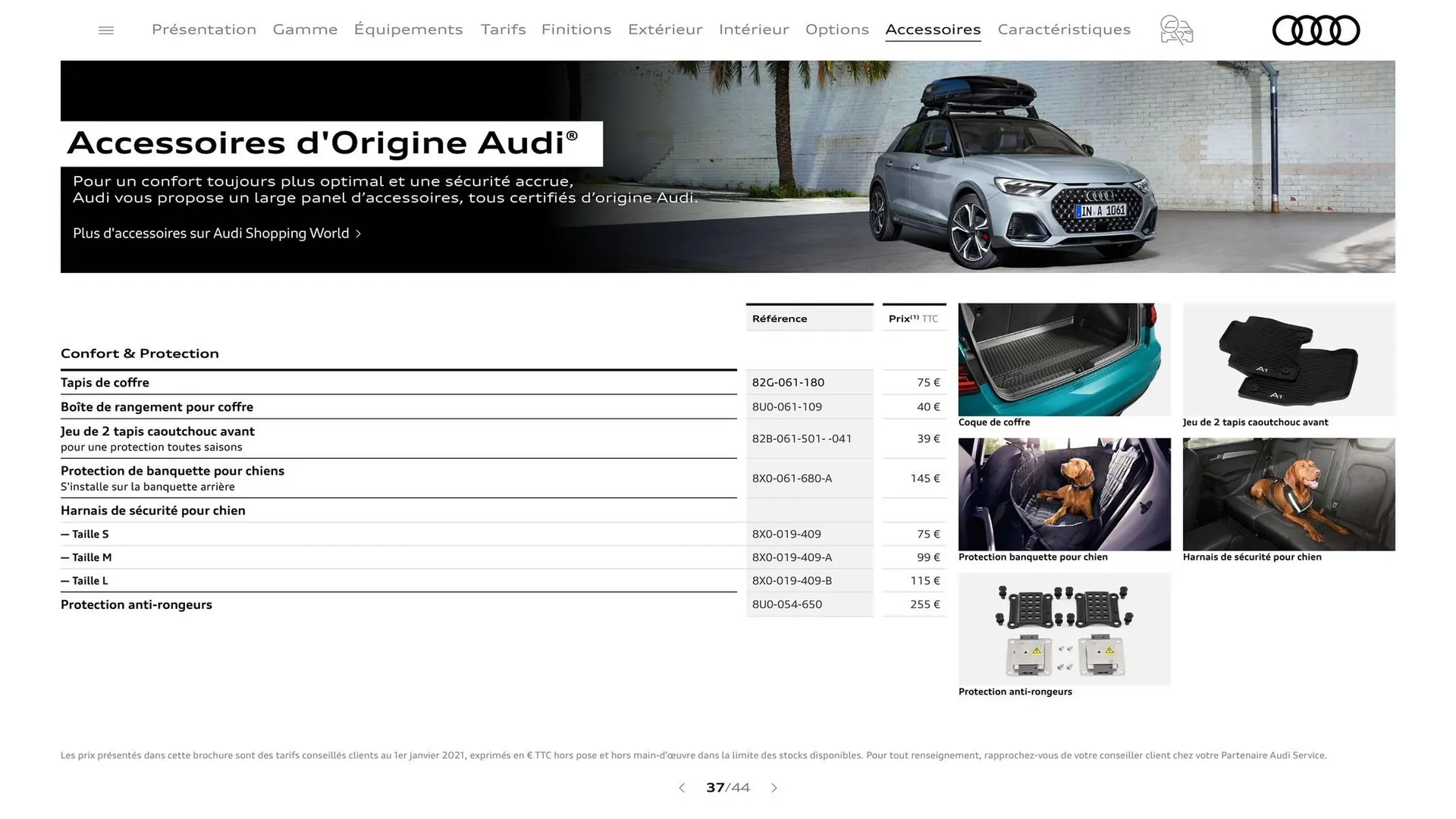Viewport: 1456px width, 819px height.
Task: Click the Intérieur navigation item
Action: 754,30
